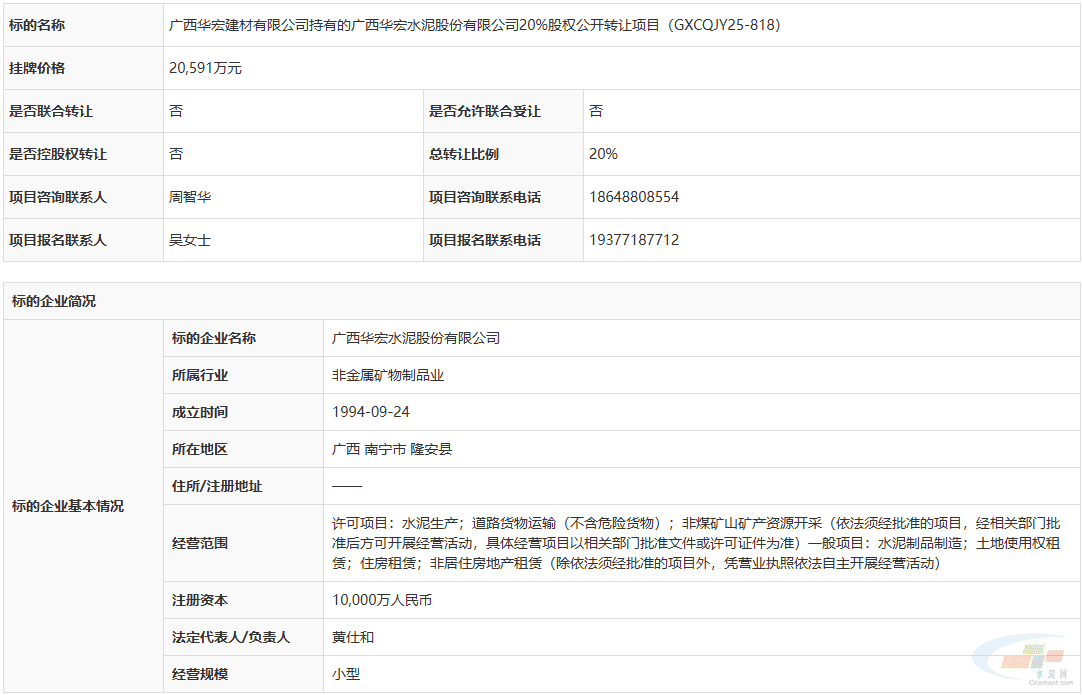Click registration phone number 19377187712
1083x695 pixels.
[x=634, y=240]
